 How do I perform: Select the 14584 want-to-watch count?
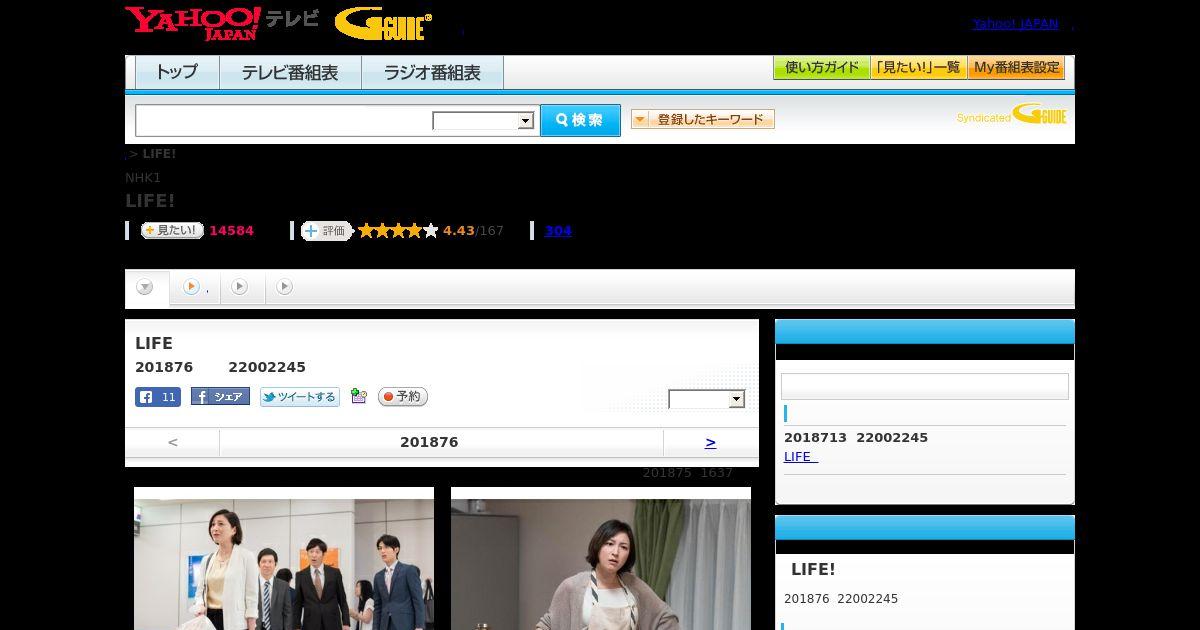231,231
